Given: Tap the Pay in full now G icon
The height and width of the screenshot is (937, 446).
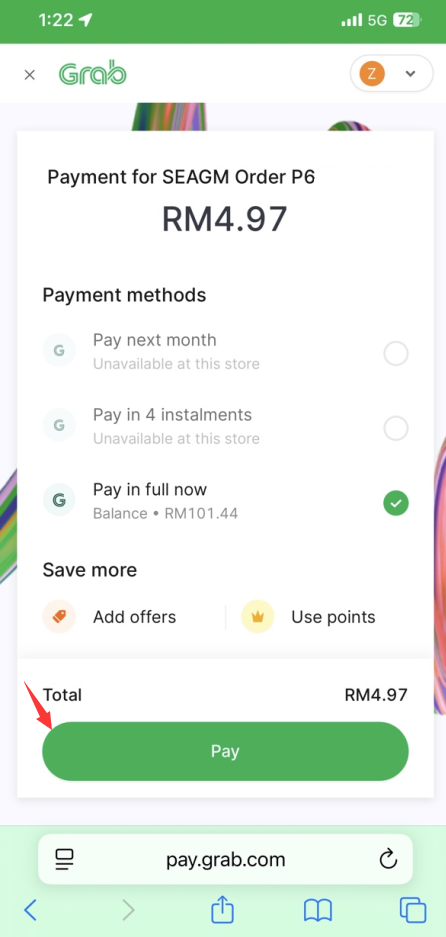Looking at the screenshot, I should tap(59, 500).
